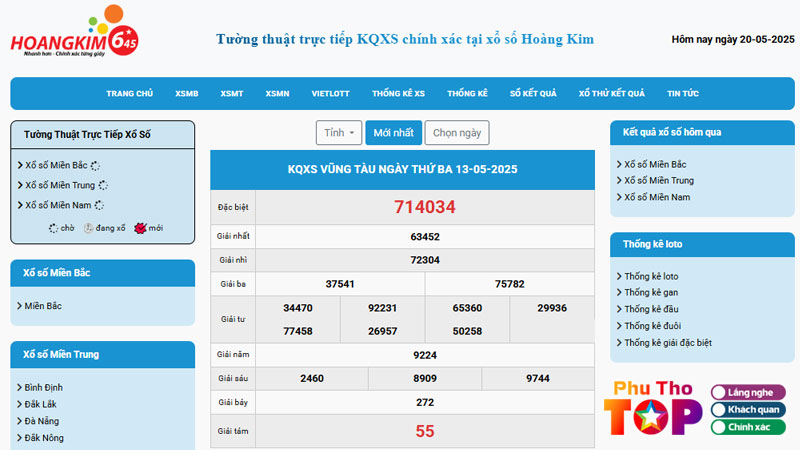Viewport: 800px width, 450px height.
Task: Open the Thống kê gan link
Action: [651, 292]
